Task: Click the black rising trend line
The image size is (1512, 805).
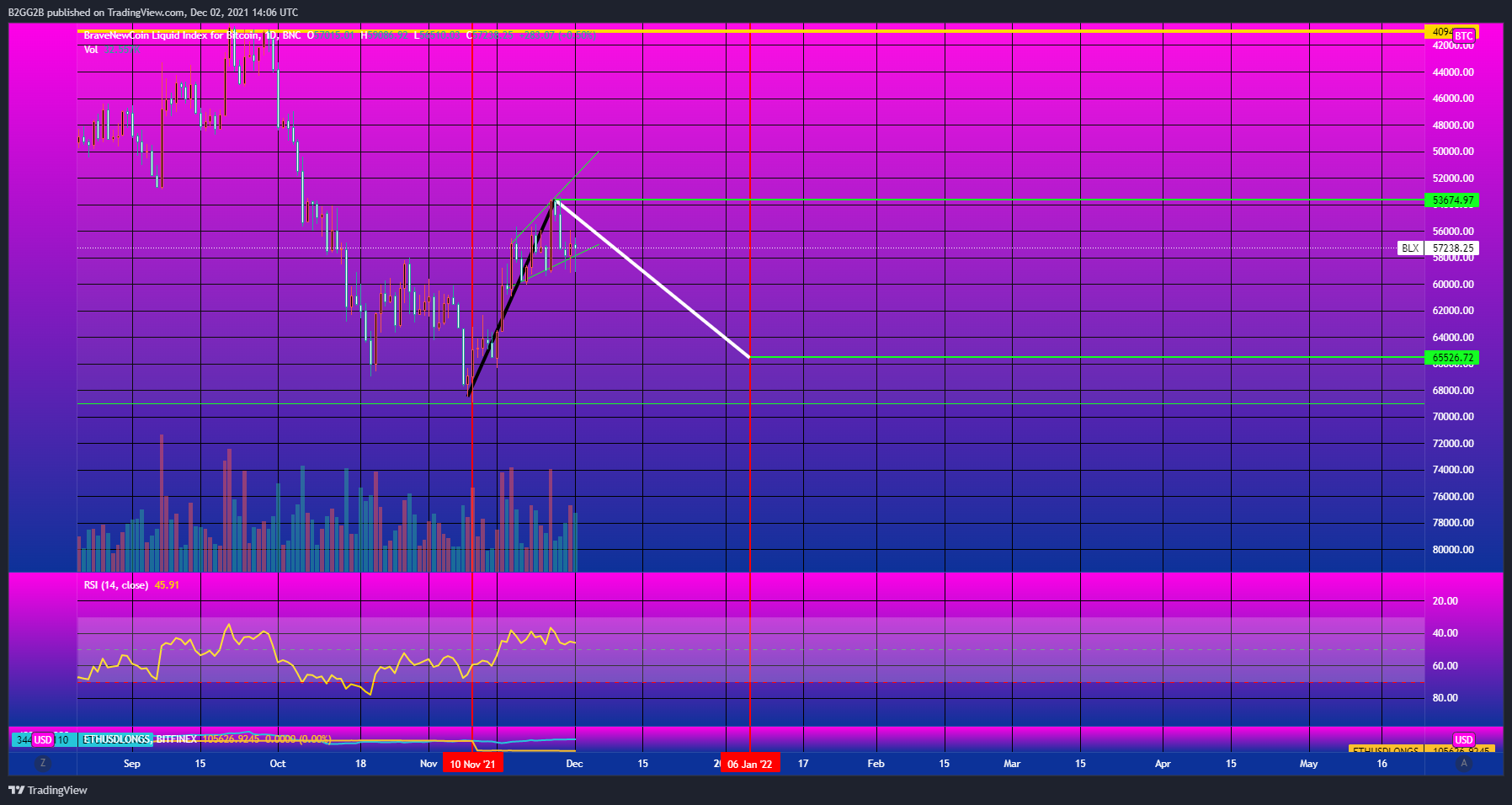Action: tap(511, 298)
